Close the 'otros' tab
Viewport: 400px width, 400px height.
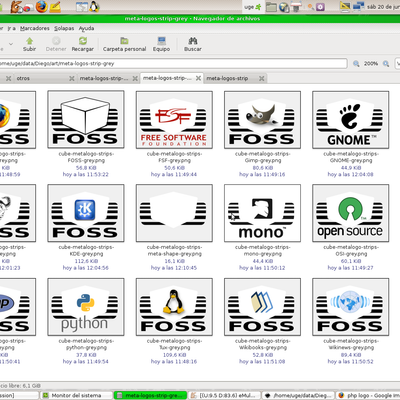(72, 78)
